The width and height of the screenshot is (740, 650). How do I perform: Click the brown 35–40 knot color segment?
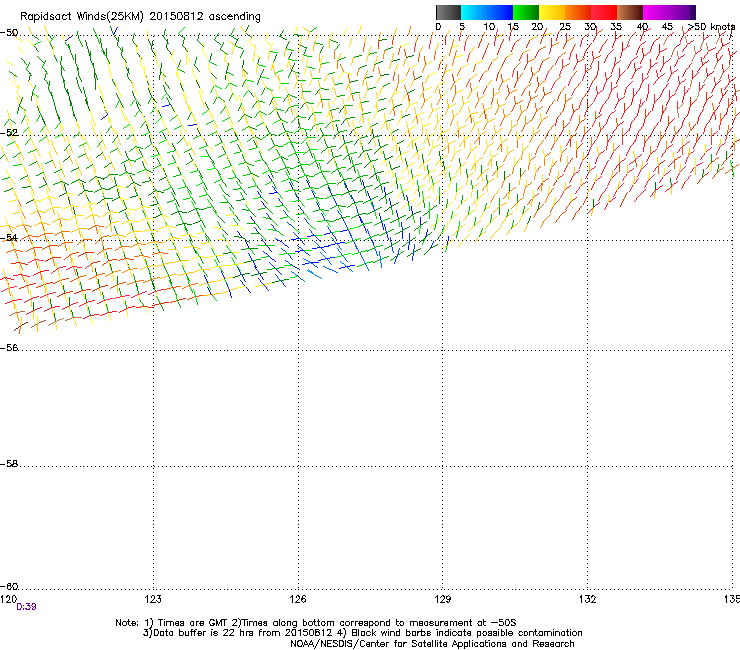click(x=630, y=12)
